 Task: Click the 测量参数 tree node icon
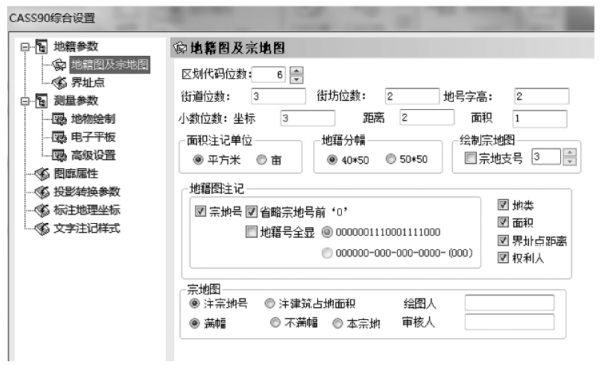(x=41, y=101)
